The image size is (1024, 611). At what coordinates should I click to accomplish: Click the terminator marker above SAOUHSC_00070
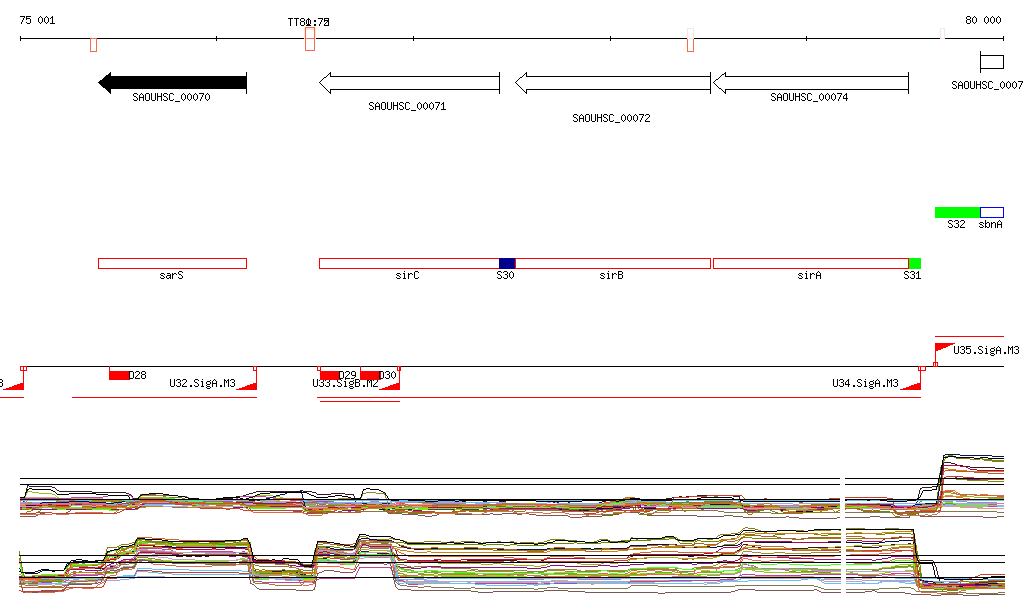[x=93, y=45]
